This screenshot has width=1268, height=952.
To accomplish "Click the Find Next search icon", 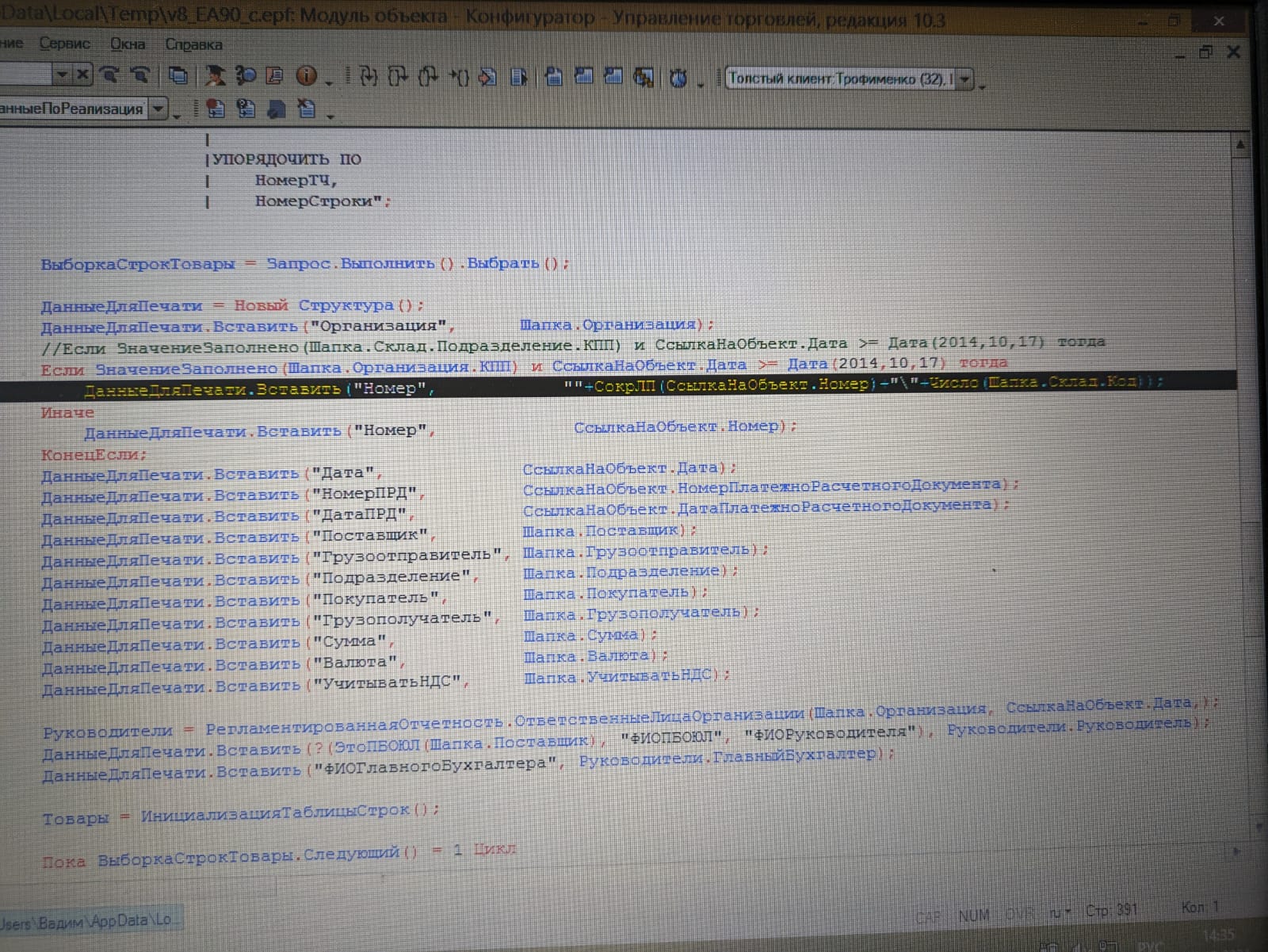I will (x=109, y=75).
